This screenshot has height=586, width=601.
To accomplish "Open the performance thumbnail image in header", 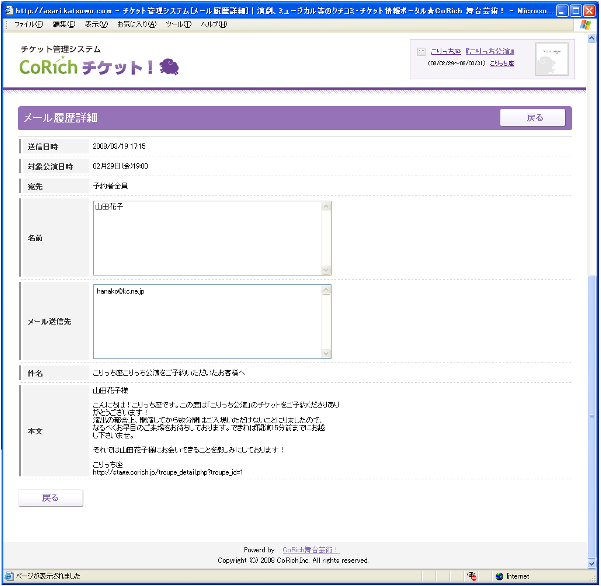I will click(551, 60).
